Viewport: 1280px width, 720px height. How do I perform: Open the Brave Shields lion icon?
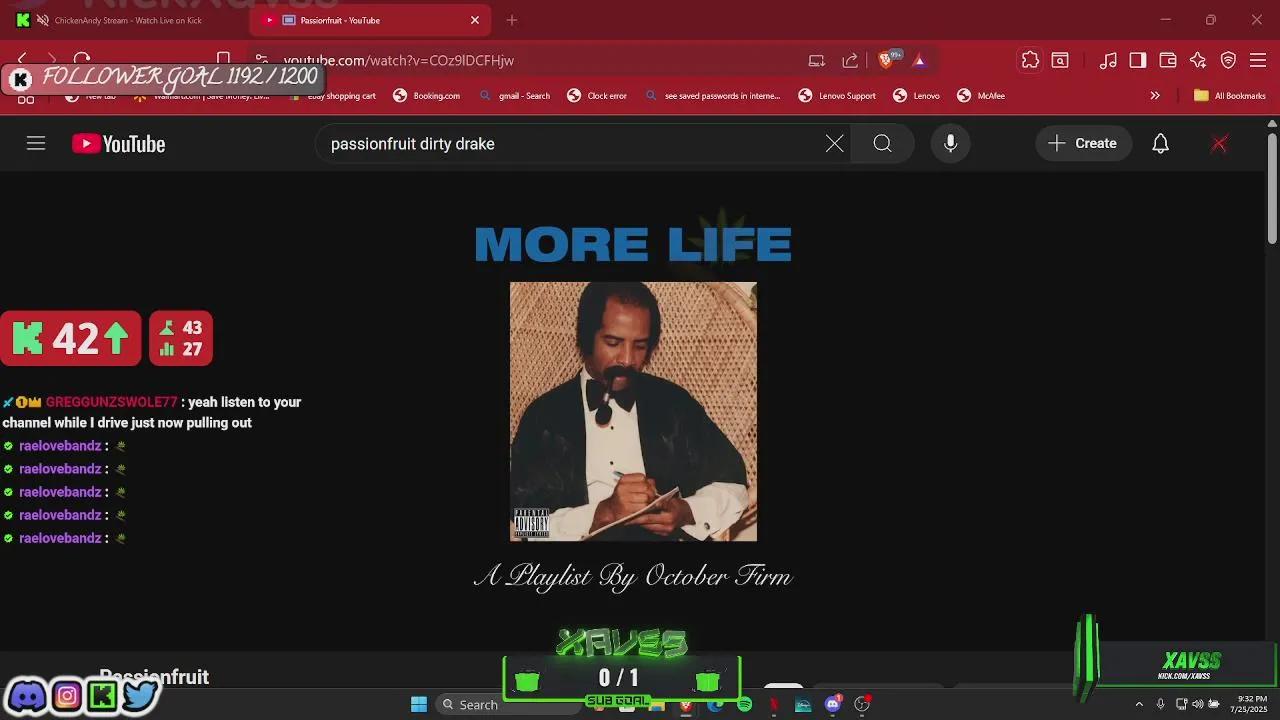coord(885,60)
